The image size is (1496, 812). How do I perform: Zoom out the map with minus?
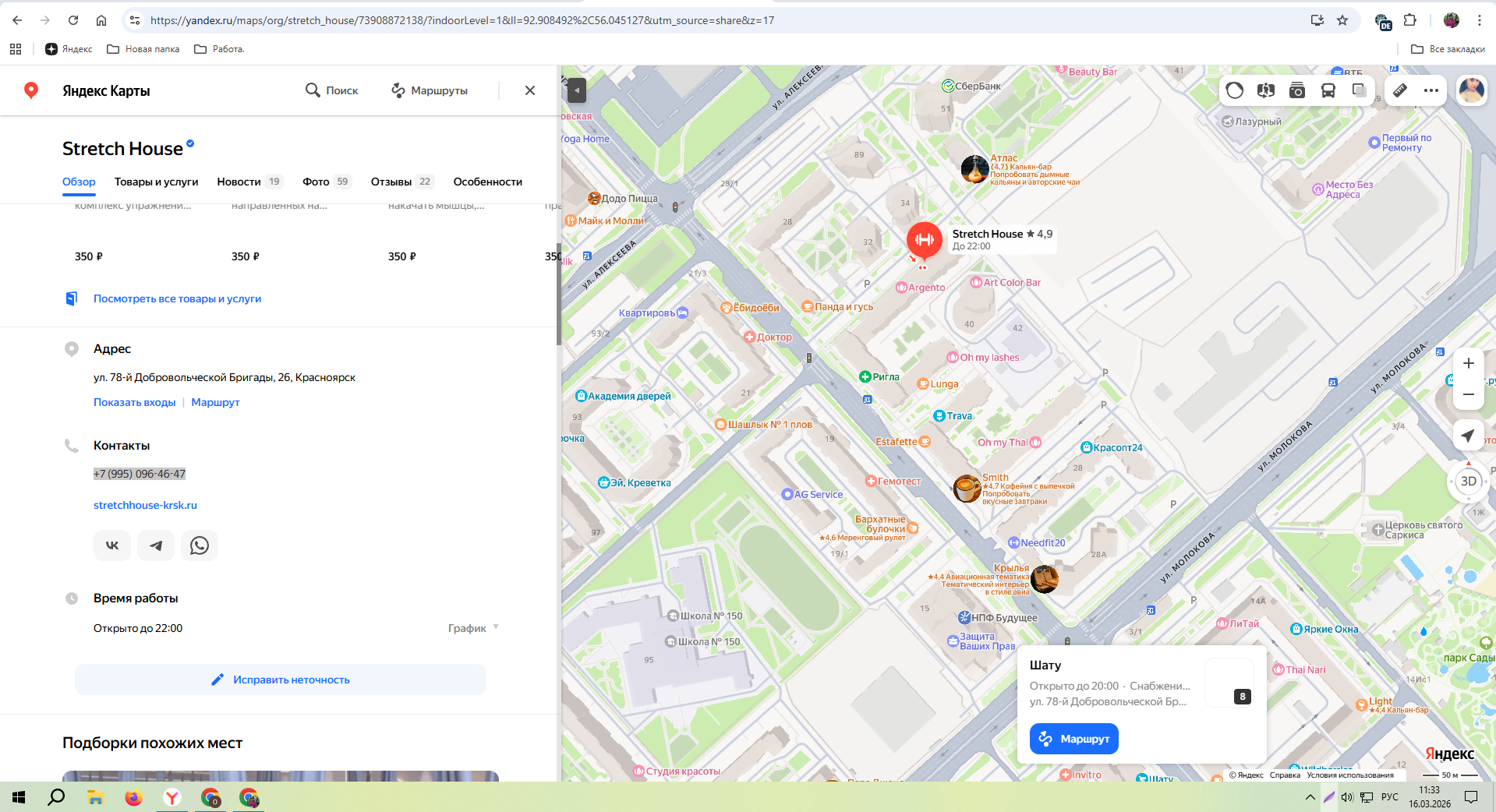pyautogui.click(x=1469, y=394)
